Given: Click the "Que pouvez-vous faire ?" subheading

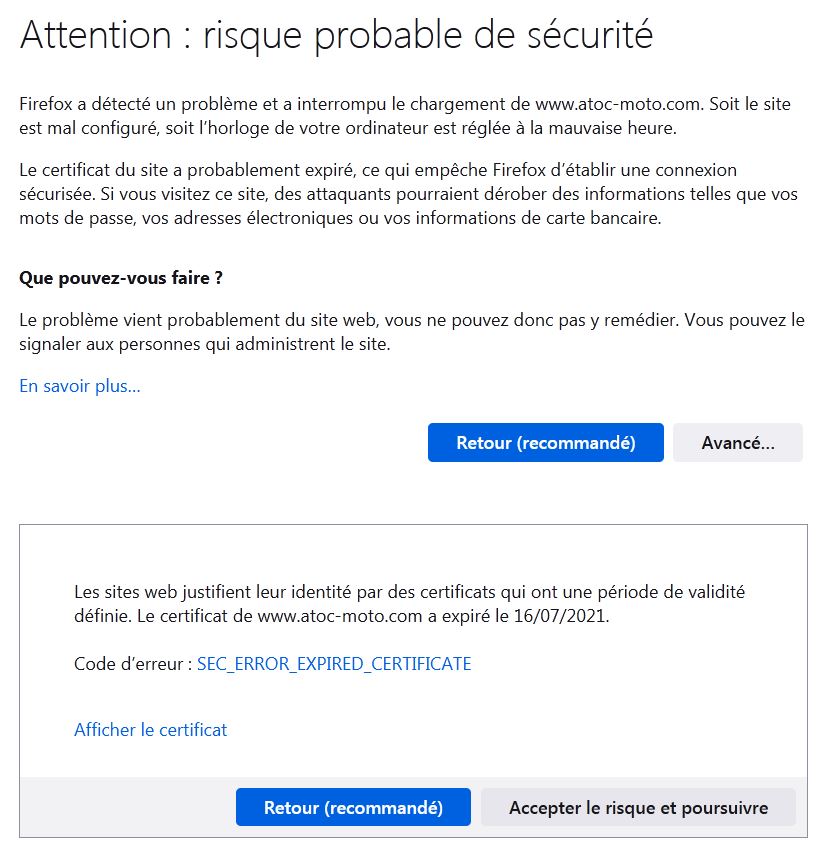Looking at the screenshot, I should tap(121, 278).
